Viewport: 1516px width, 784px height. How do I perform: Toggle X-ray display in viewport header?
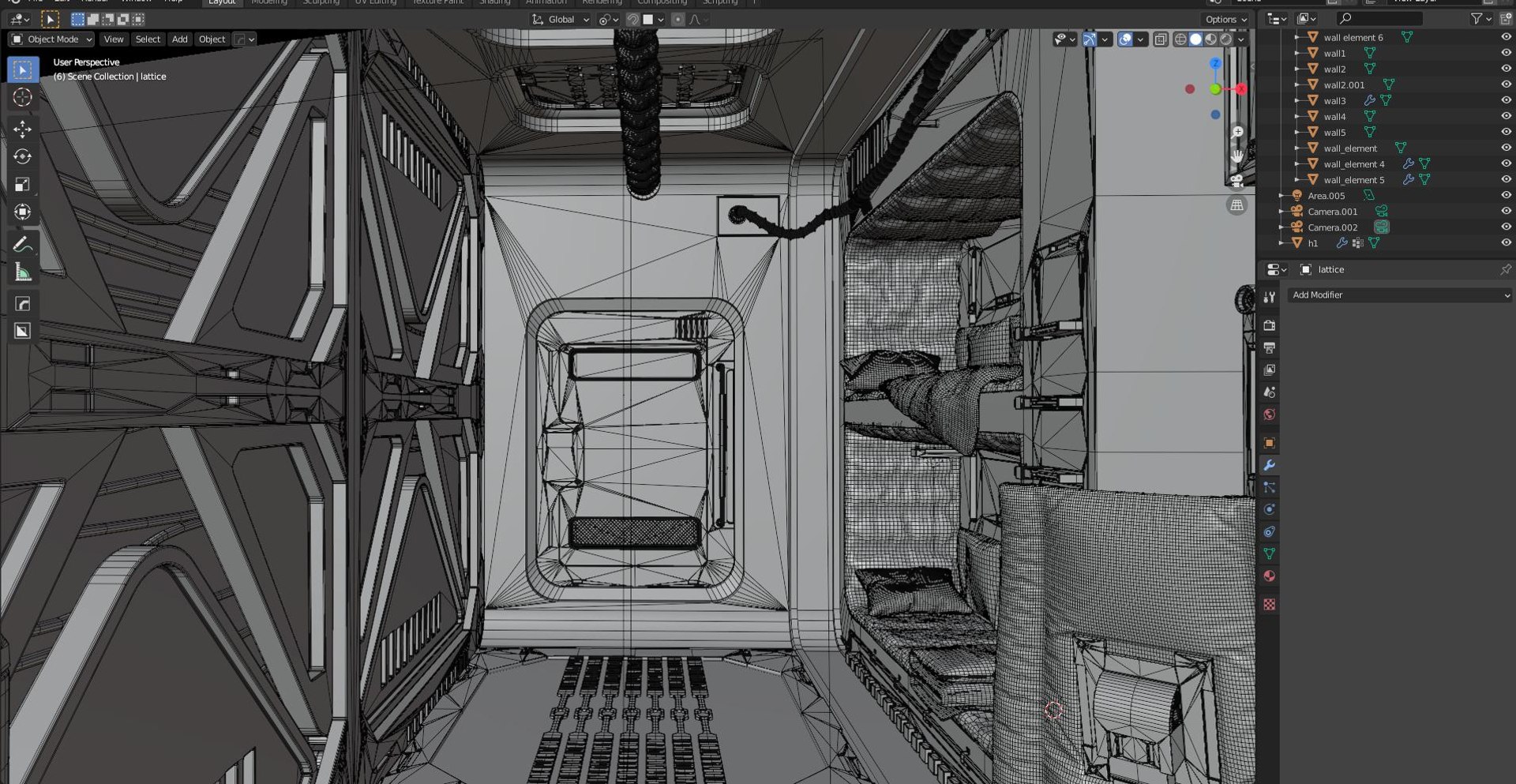click(1160, 39)
